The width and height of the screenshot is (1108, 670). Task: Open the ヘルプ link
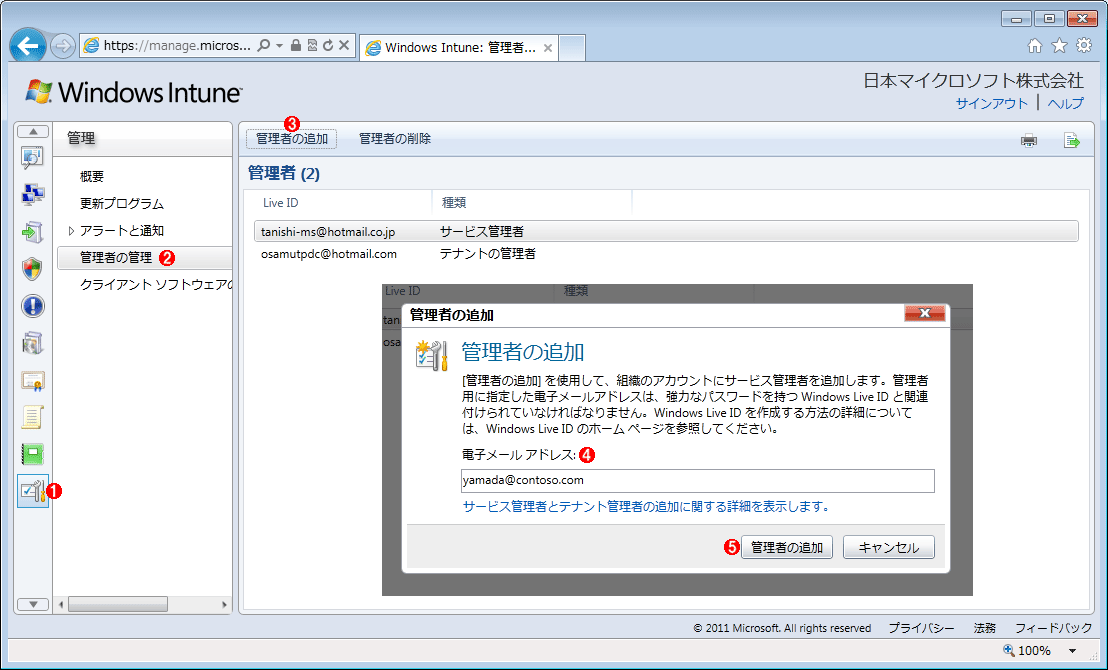click(1065, 103)
